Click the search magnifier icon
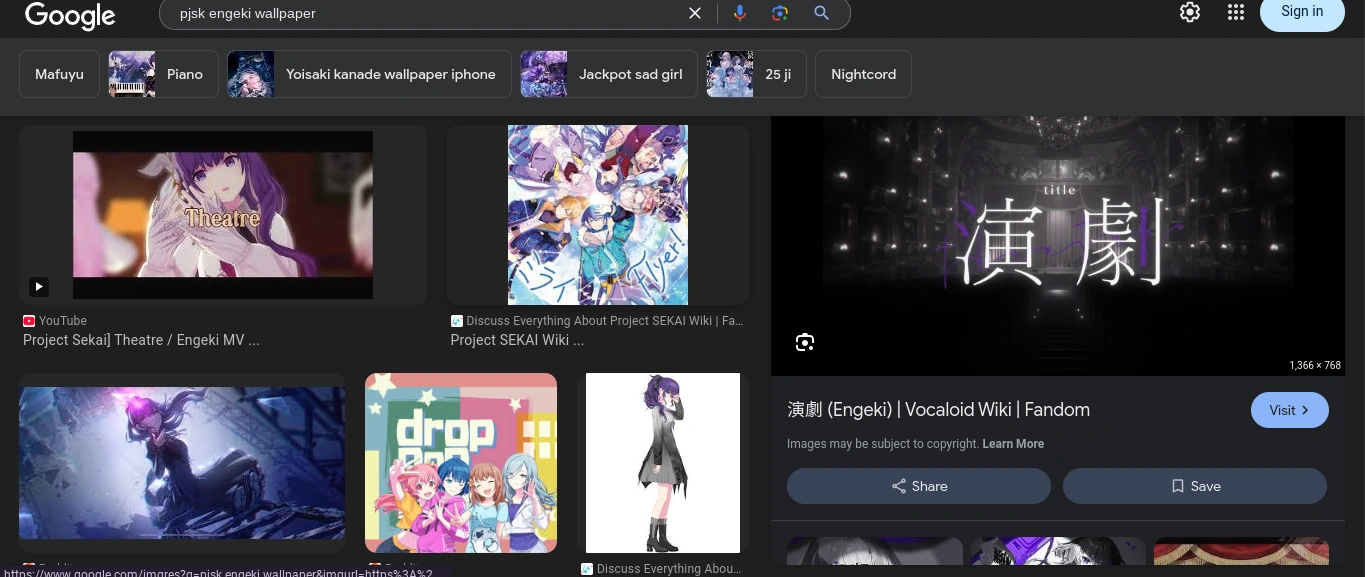Screen dimensions: 1365x577 821,13
